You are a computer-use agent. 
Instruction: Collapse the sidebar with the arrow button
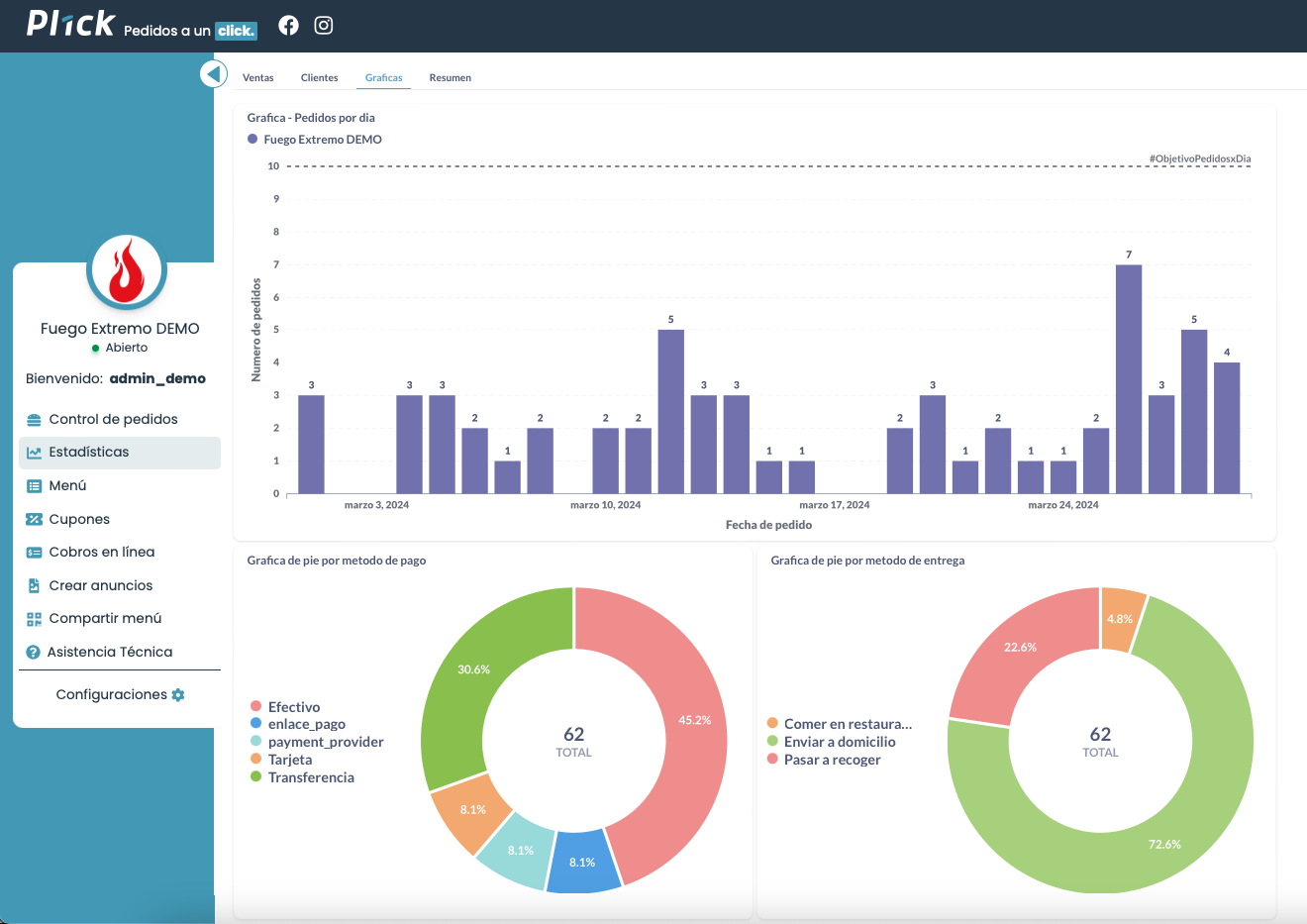pyautogui.click(x=214, y=74)
